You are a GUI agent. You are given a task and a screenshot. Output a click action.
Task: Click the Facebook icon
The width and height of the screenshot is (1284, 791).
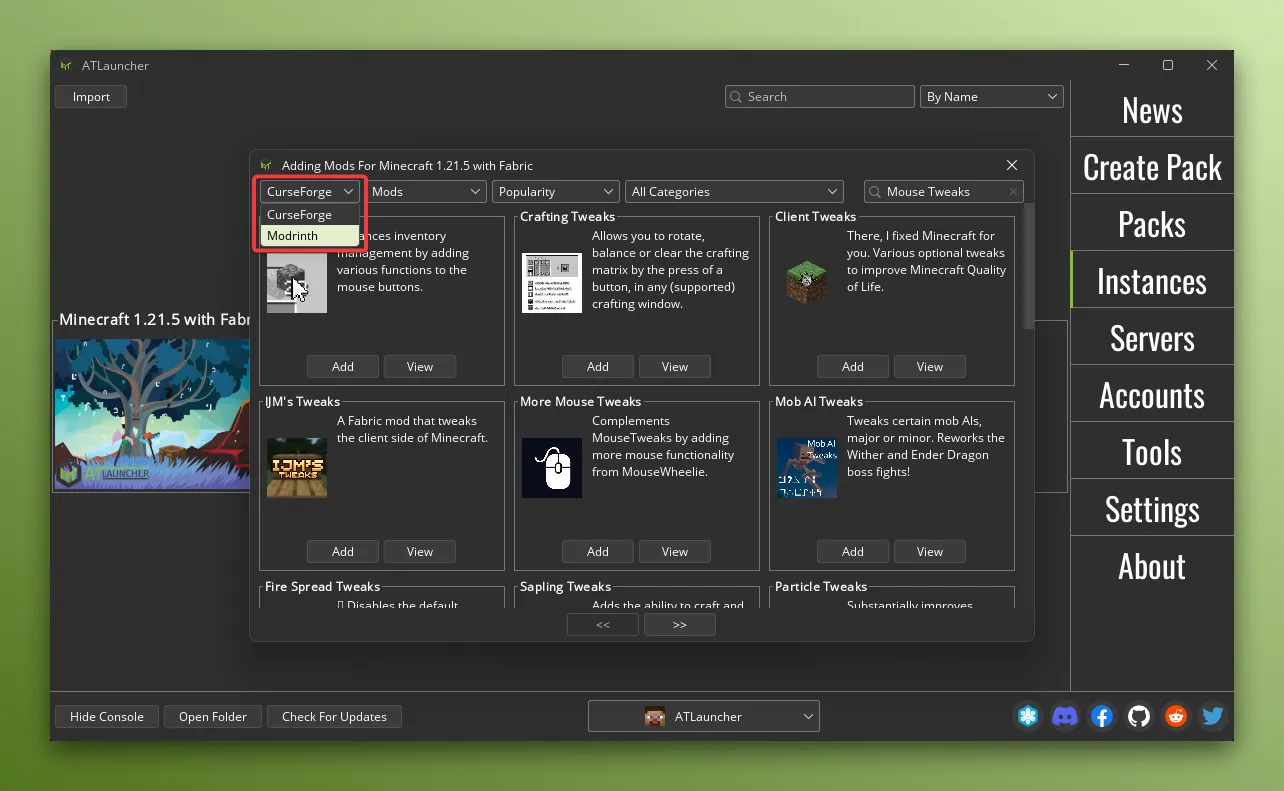point(1102,716)
